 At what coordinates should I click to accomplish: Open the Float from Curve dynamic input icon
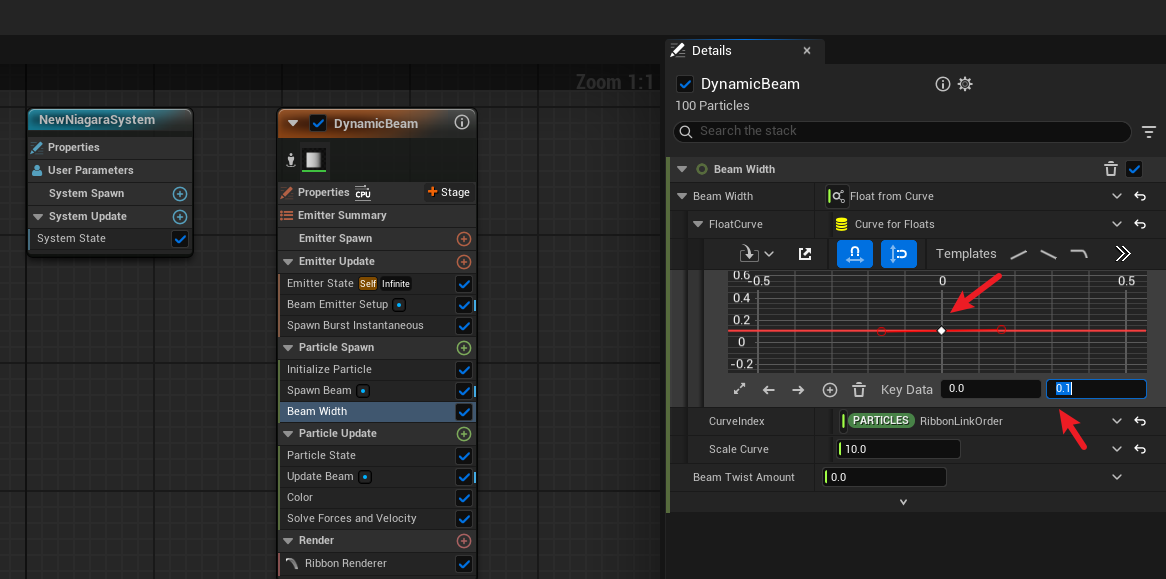838,196
